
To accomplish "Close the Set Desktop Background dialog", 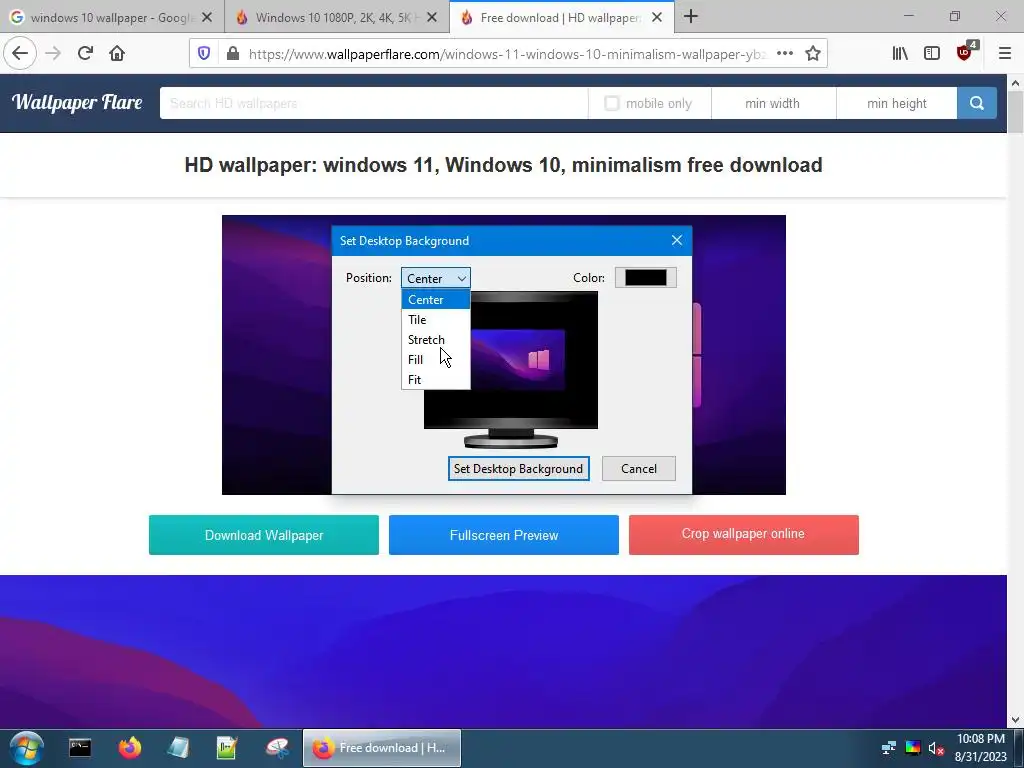I will click(677, 240).
